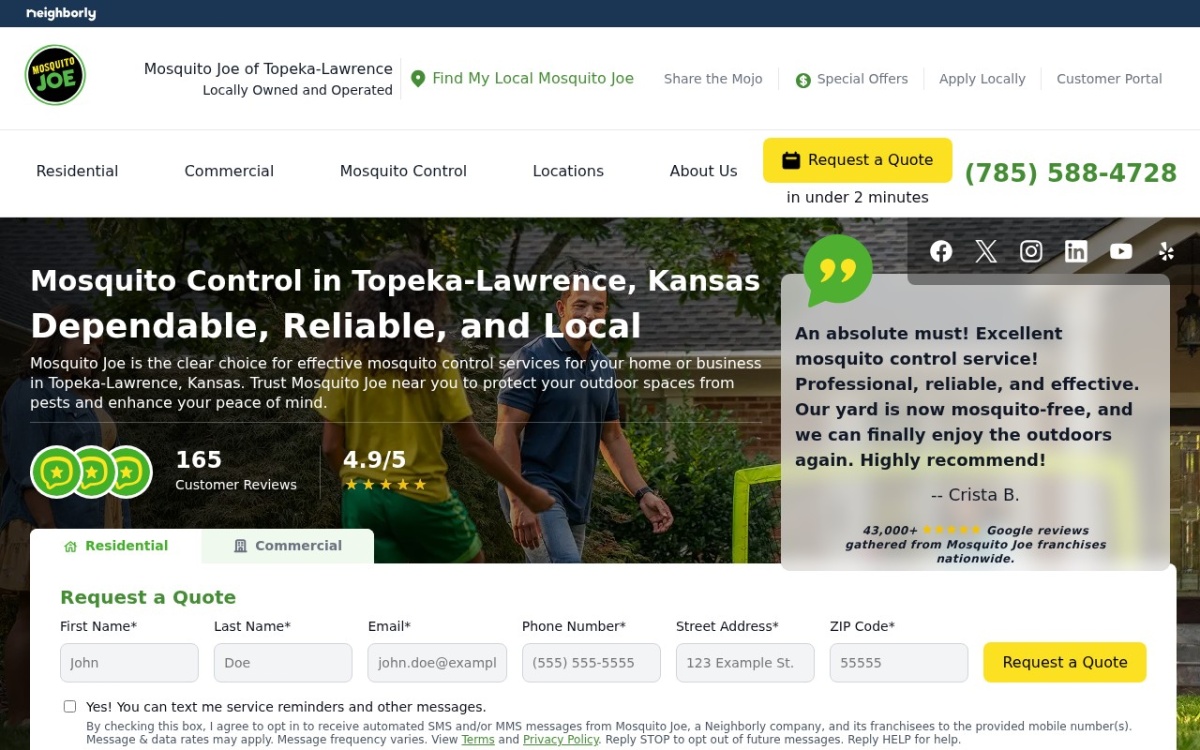The width and height of the screenshot is (1200, 750).
Task: Open the YouTube social icon
Action: pyautogui.click(x=1121, y=251)
